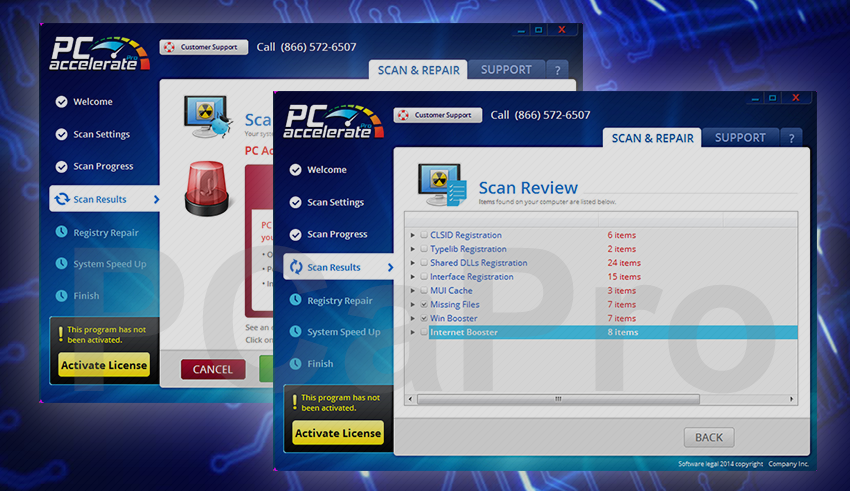This screenshot has height=491, width=850.
Task: Click the refresh icon beside back window Scan Results
Action: 62,199
